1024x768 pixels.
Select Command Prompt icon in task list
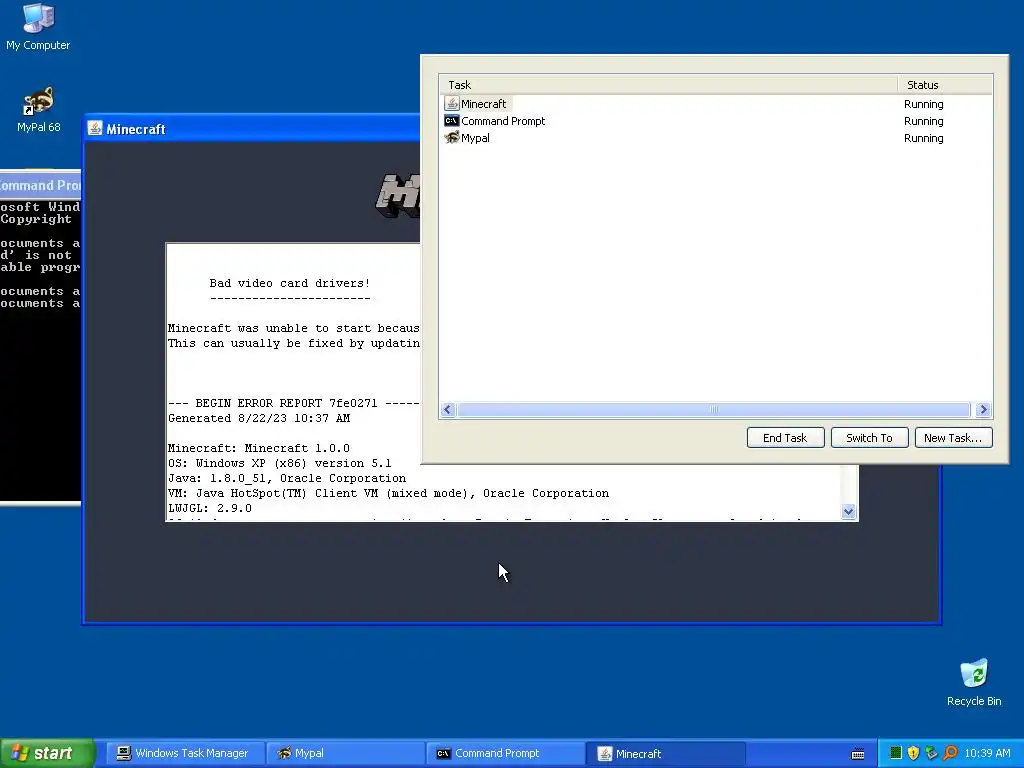(x=451, y=121)
